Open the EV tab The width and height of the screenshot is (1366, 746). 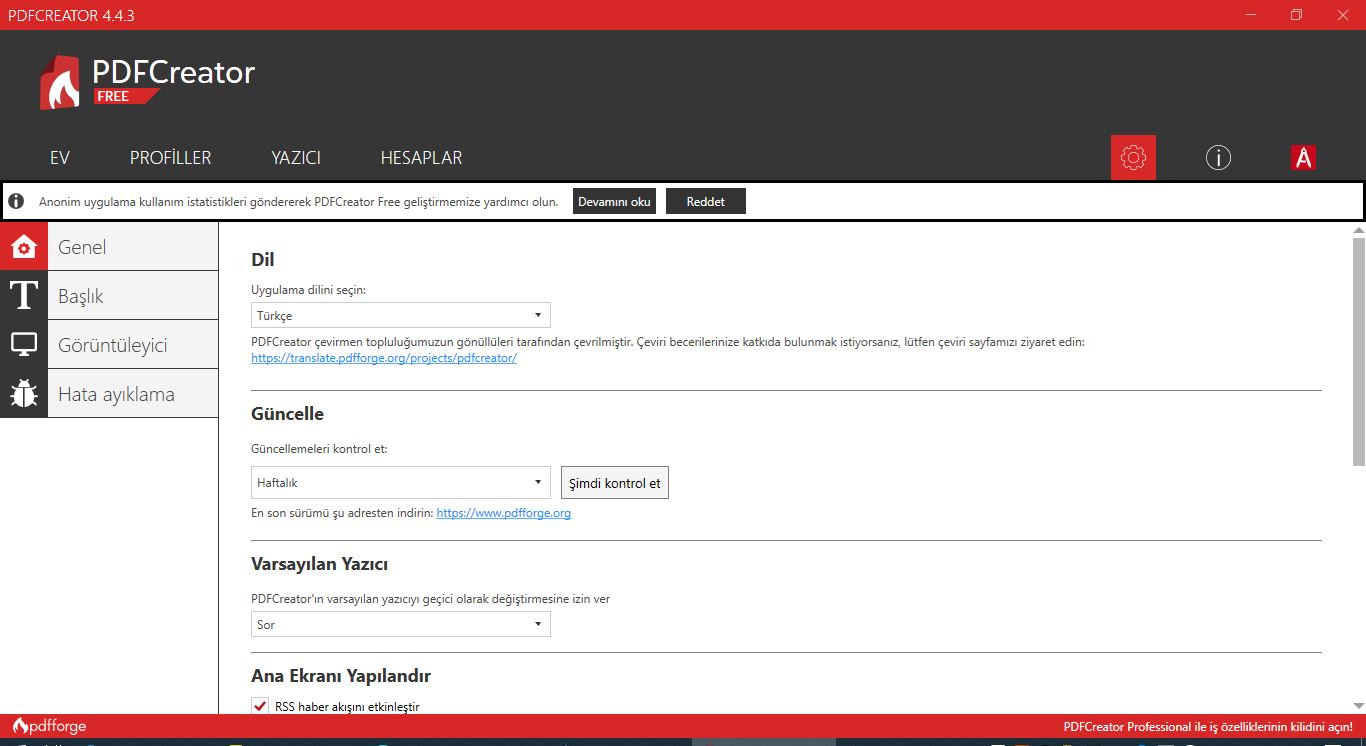pyautogui.click(x=60, y=158)
